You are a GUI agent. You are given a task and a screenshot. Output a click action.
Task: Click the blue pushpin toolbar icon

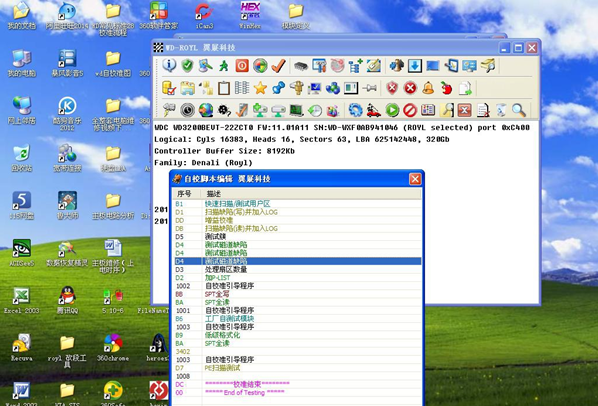278,88
